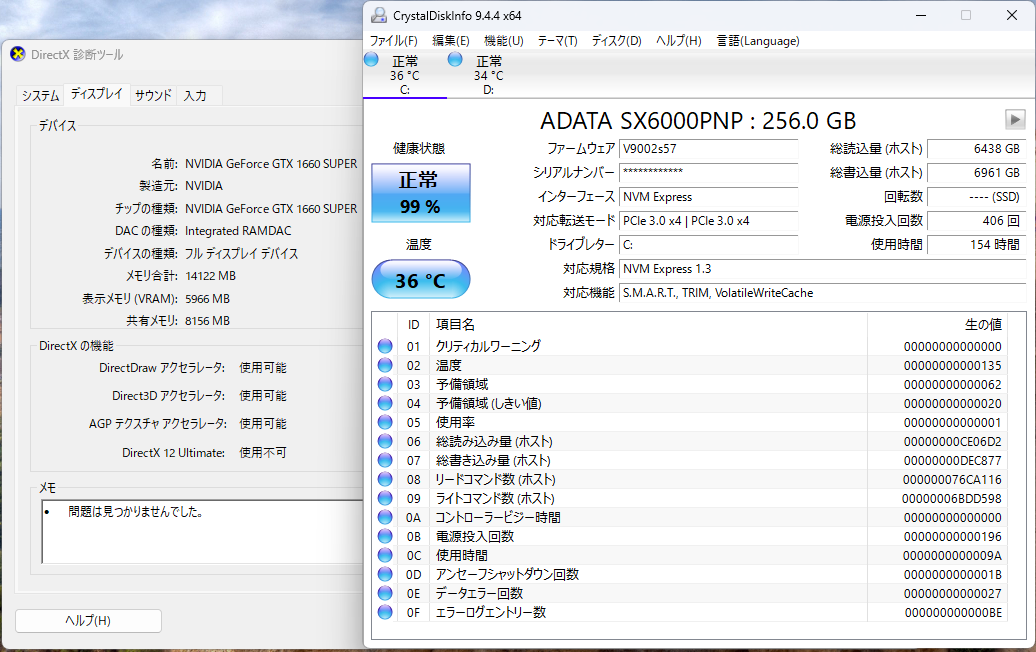Open the テーマ(T) menu
The image size is (1036, 652).
coord(558,41)
